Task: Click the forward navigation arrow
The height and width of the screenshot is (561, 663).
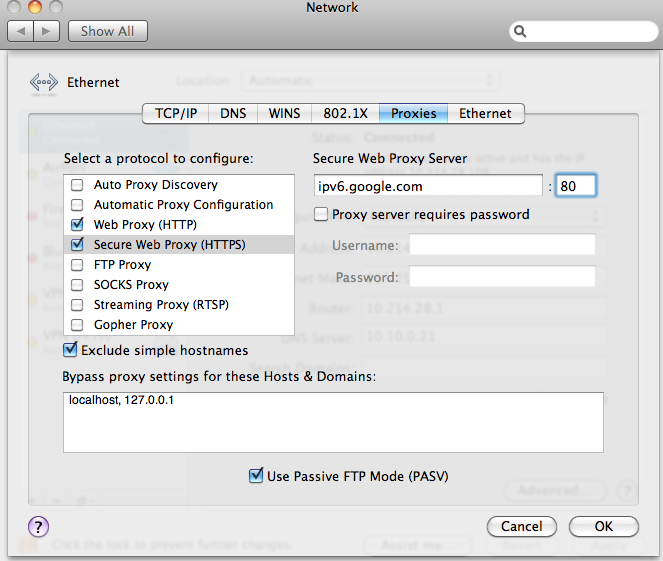Action: pyautogui.click(x=46, y=31)
